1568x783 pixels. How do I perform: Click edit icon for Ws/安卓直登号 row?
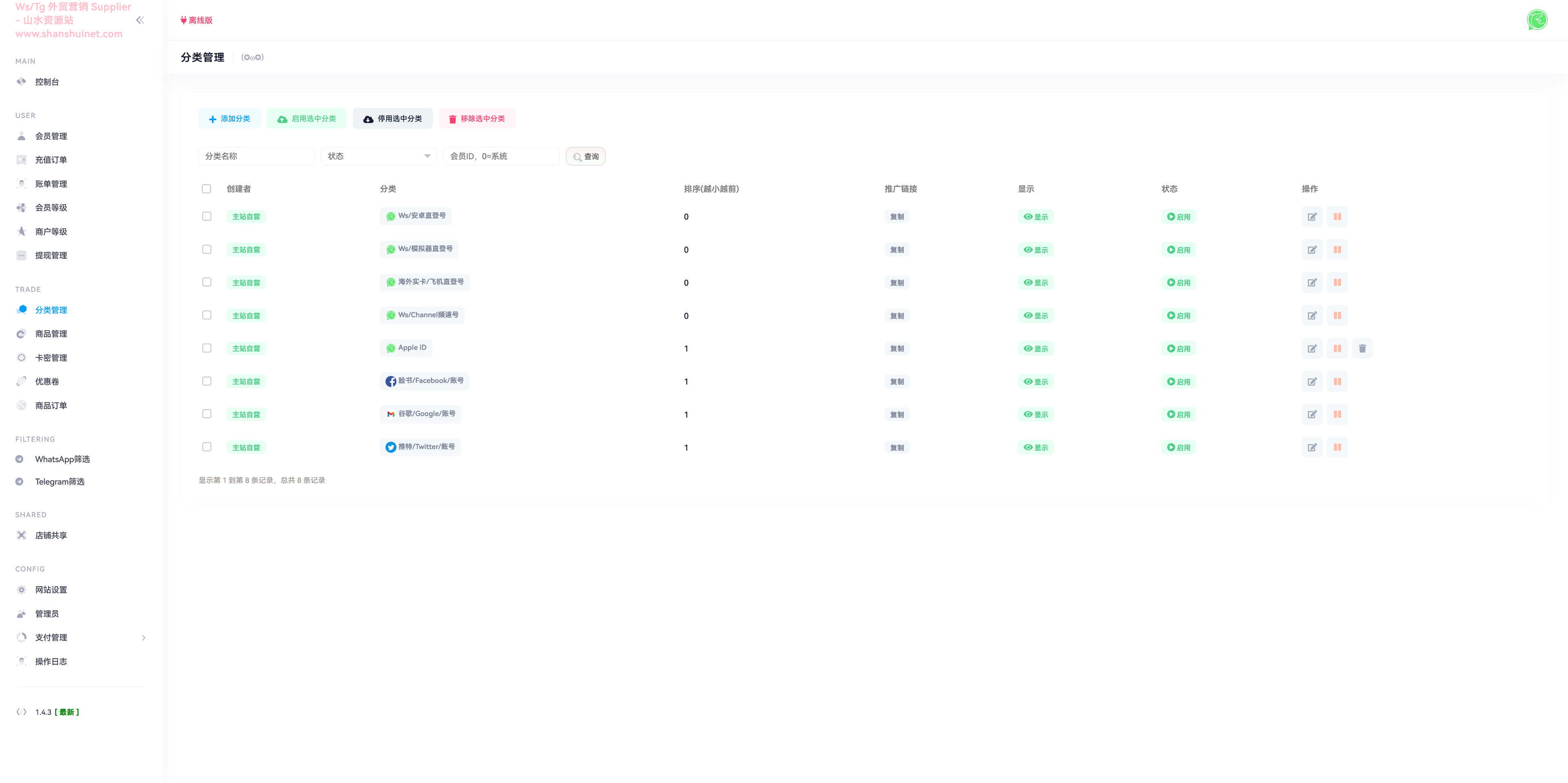1312,217
